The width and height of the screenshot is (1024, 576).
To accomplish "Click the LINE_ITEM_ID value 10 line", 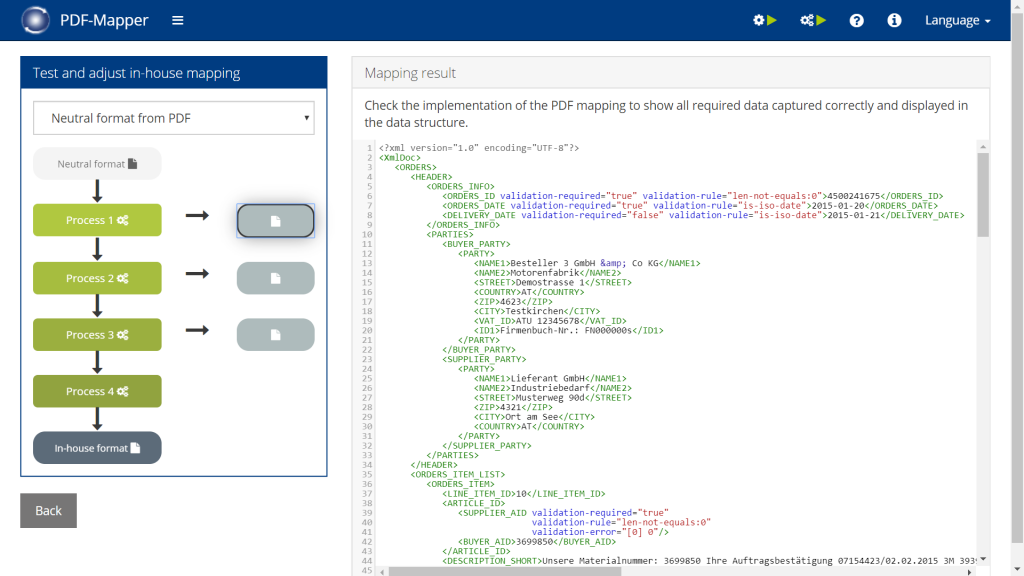I will pyautogui.click(x=524, y=494).
